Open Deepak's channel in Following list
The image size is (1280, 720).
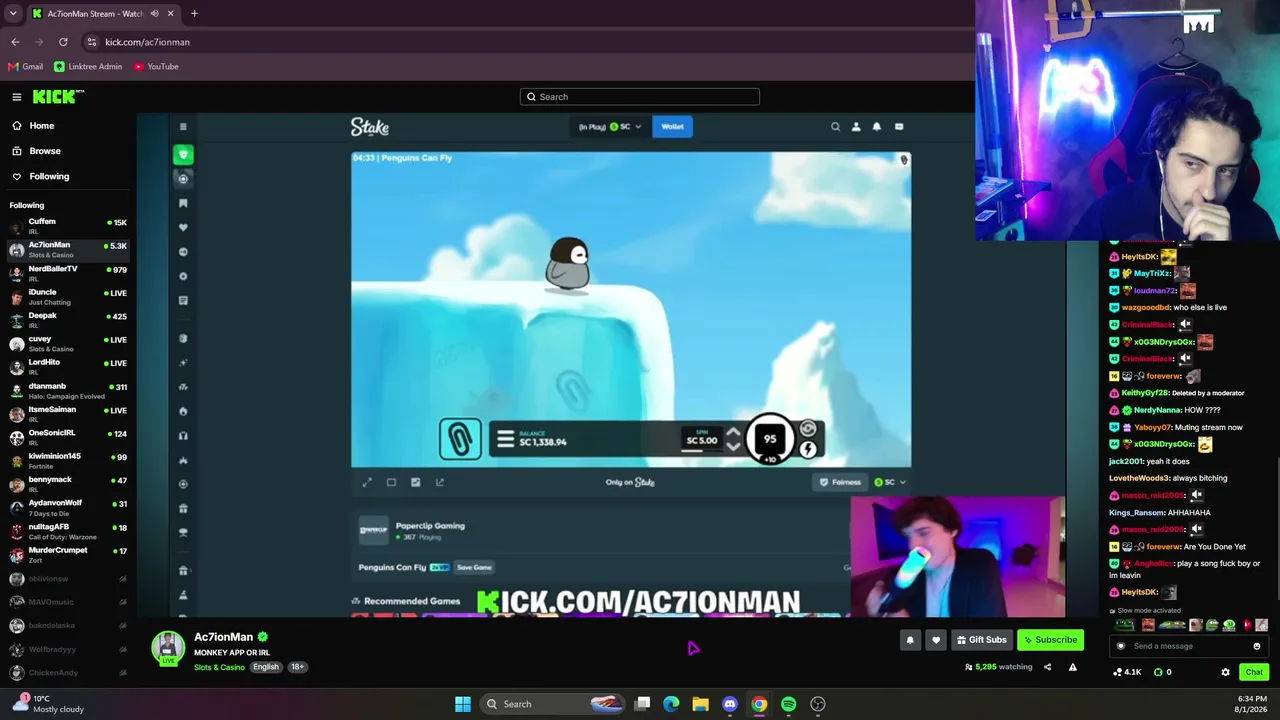pos(68,320)
